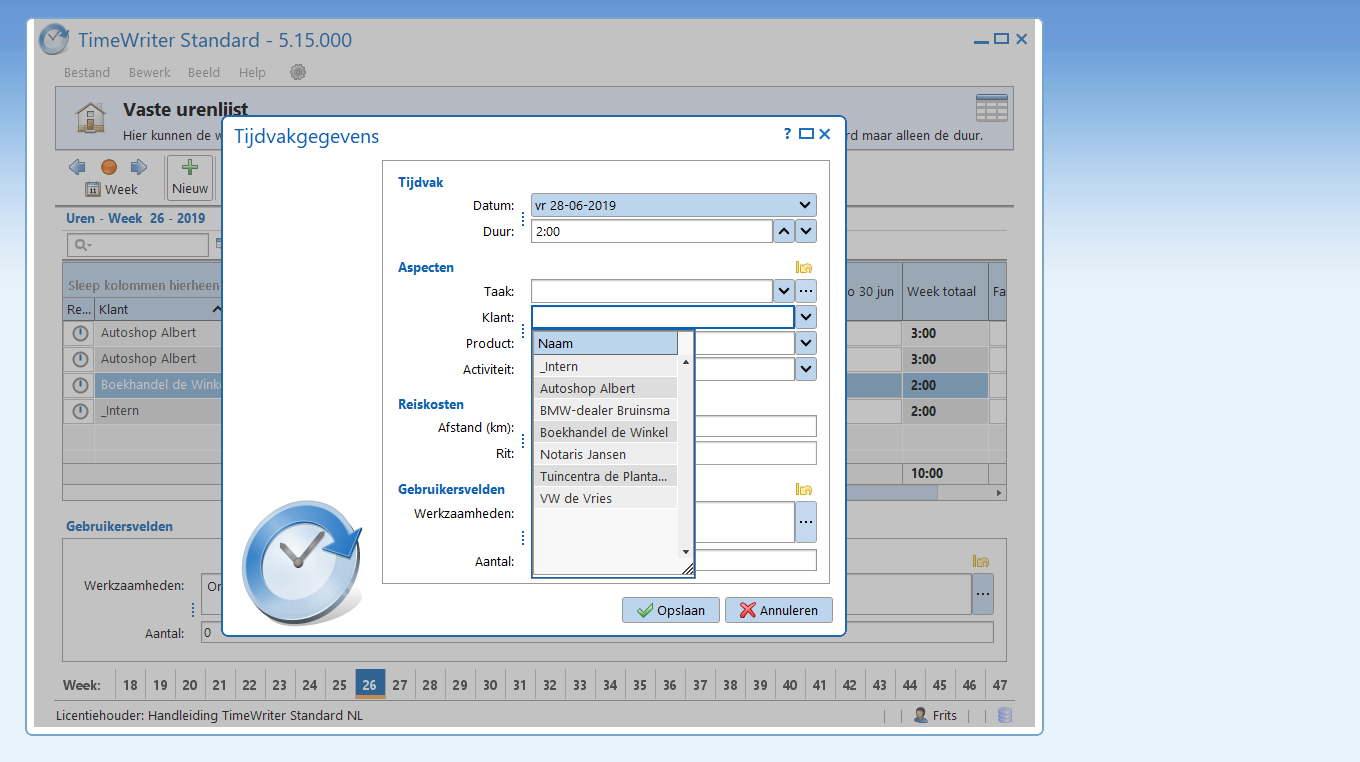The height and width of the screenshot is (762, 1360).
Task: Open the Bewerk menu
Action: 150,72
